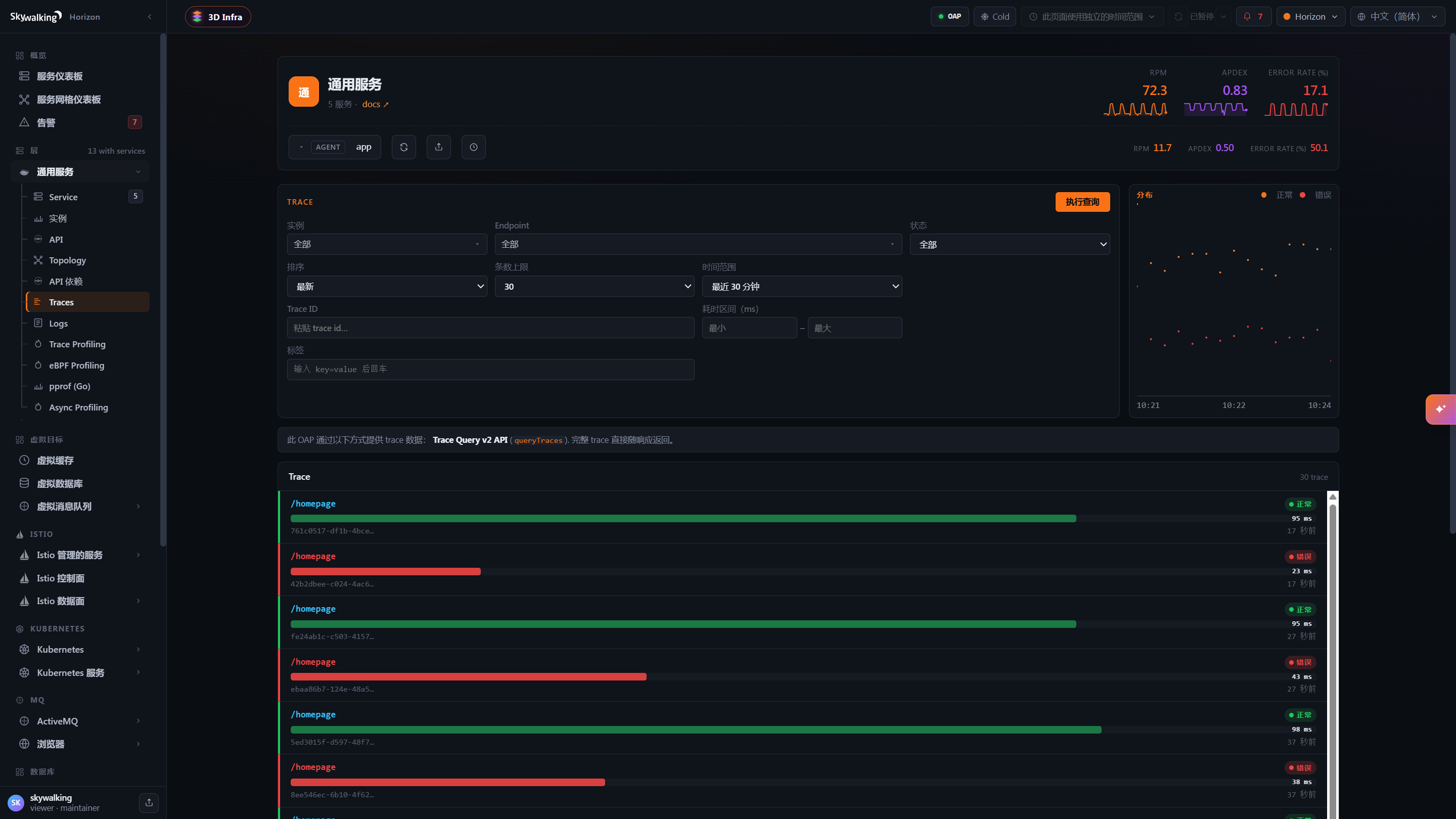Expand the Kubernetes entry
This screenshot has width=1456, height=819.
click(x=80, y=650)
